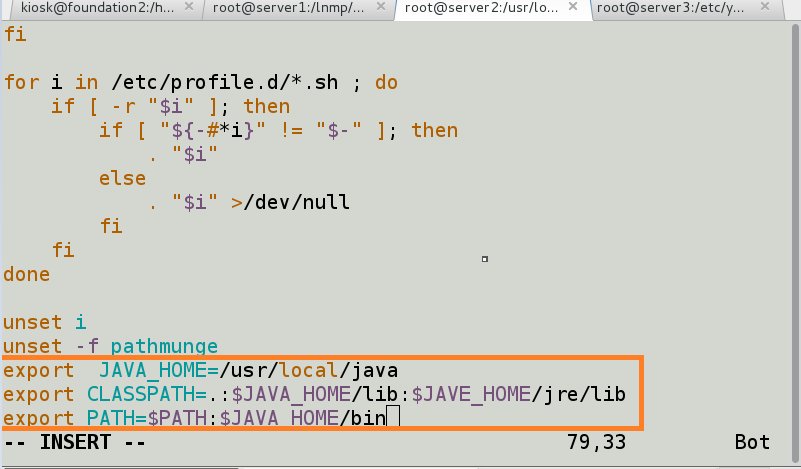This screenshot has width=801, height=469.
Task: Click the '-- INSERT --' mode indicator
Action: pos(75,442)
